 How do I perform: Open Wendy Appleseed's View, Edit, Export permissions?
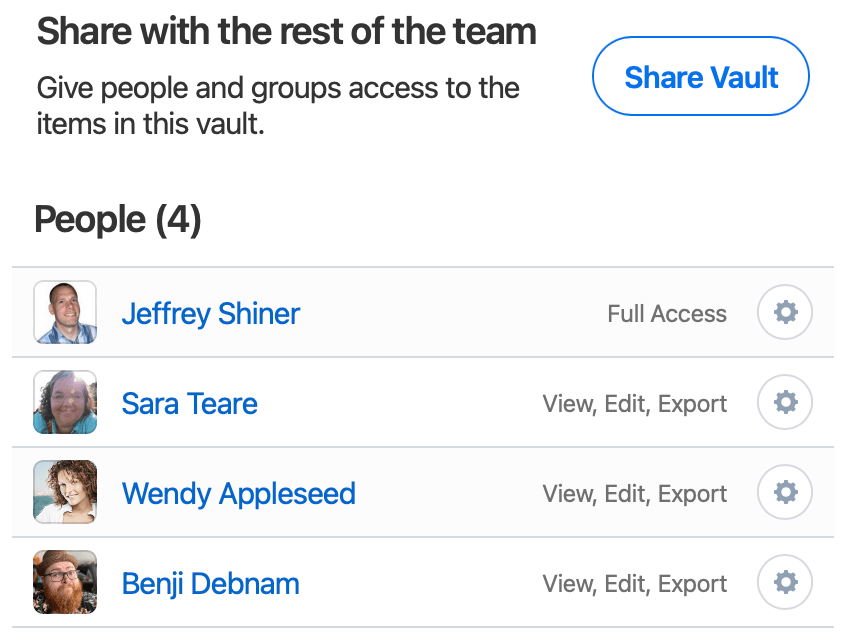point(634,493)
